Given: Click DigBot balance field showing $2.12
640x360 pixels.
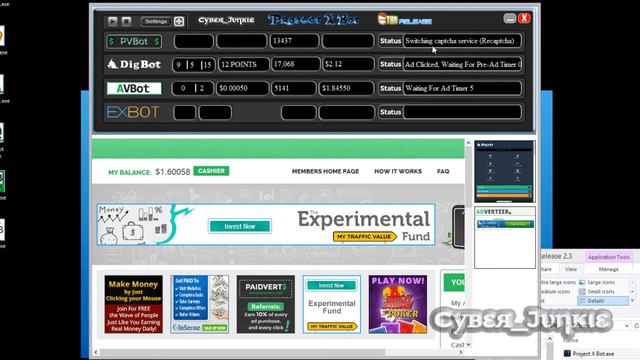Looking at the screenshot, I should click(348, 64).
